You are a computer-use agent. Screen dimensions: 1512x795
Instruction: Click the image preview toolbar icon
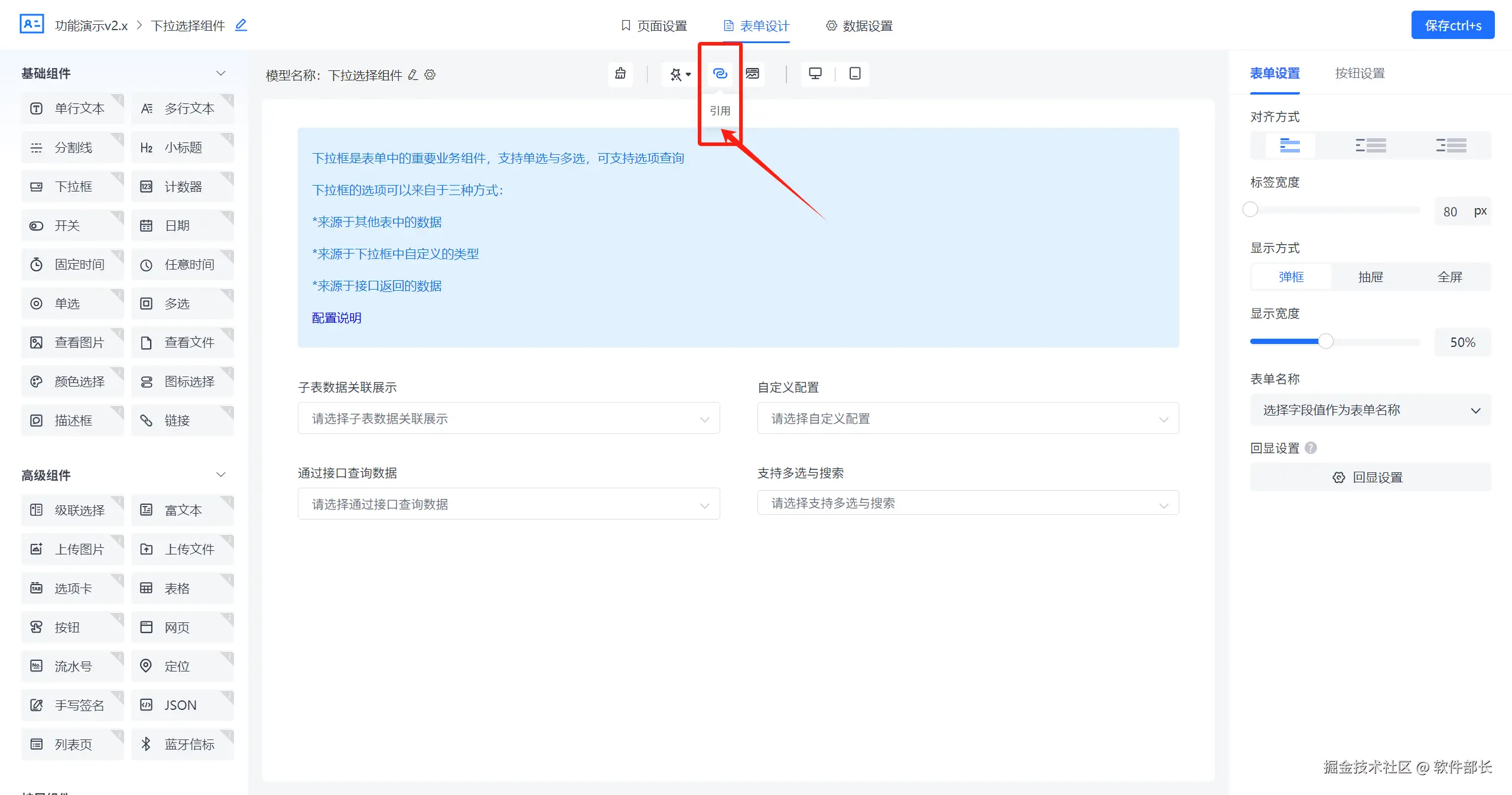(x=752, y=74)
